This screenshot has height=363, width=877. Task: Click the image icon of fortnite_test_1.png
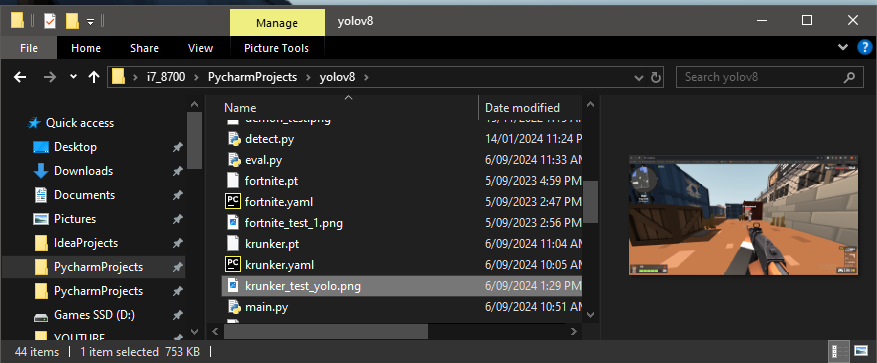(233, 223)
